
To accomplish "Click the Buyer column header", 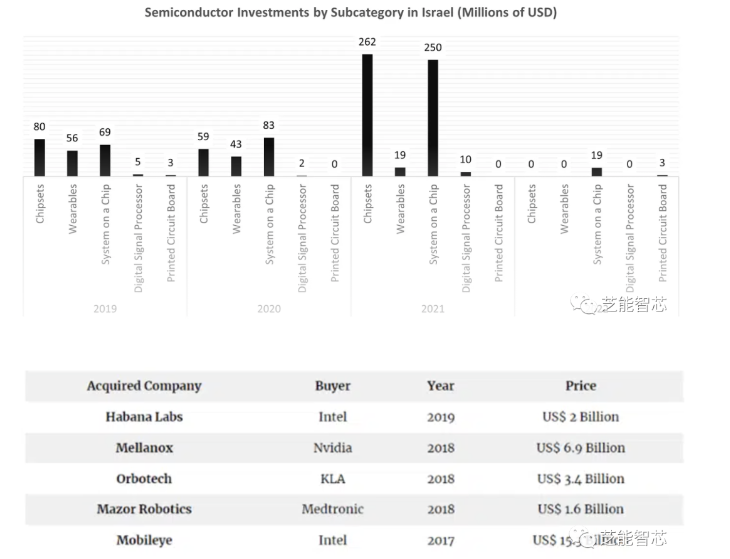I will [x=332, y=386].
